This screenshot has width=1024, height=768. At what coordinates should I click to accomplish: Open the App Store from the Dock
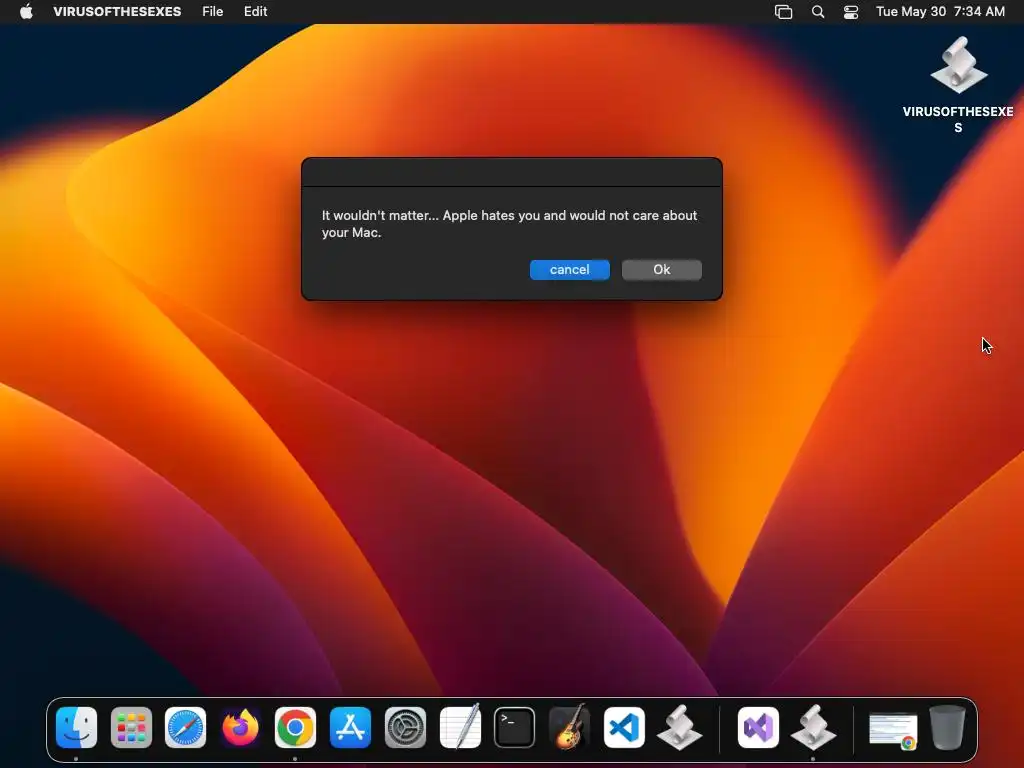pyautogui.click(x=350, y=728)
